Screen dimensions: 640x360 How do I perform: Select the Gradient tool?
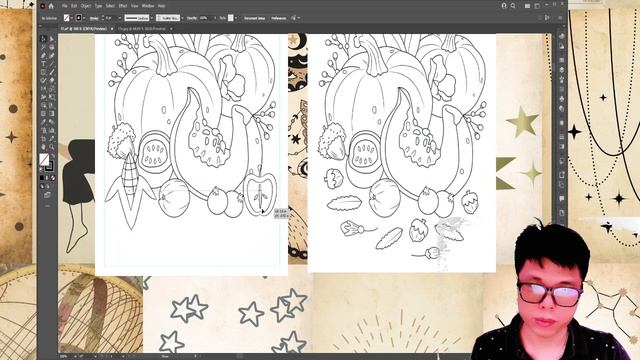51,112
